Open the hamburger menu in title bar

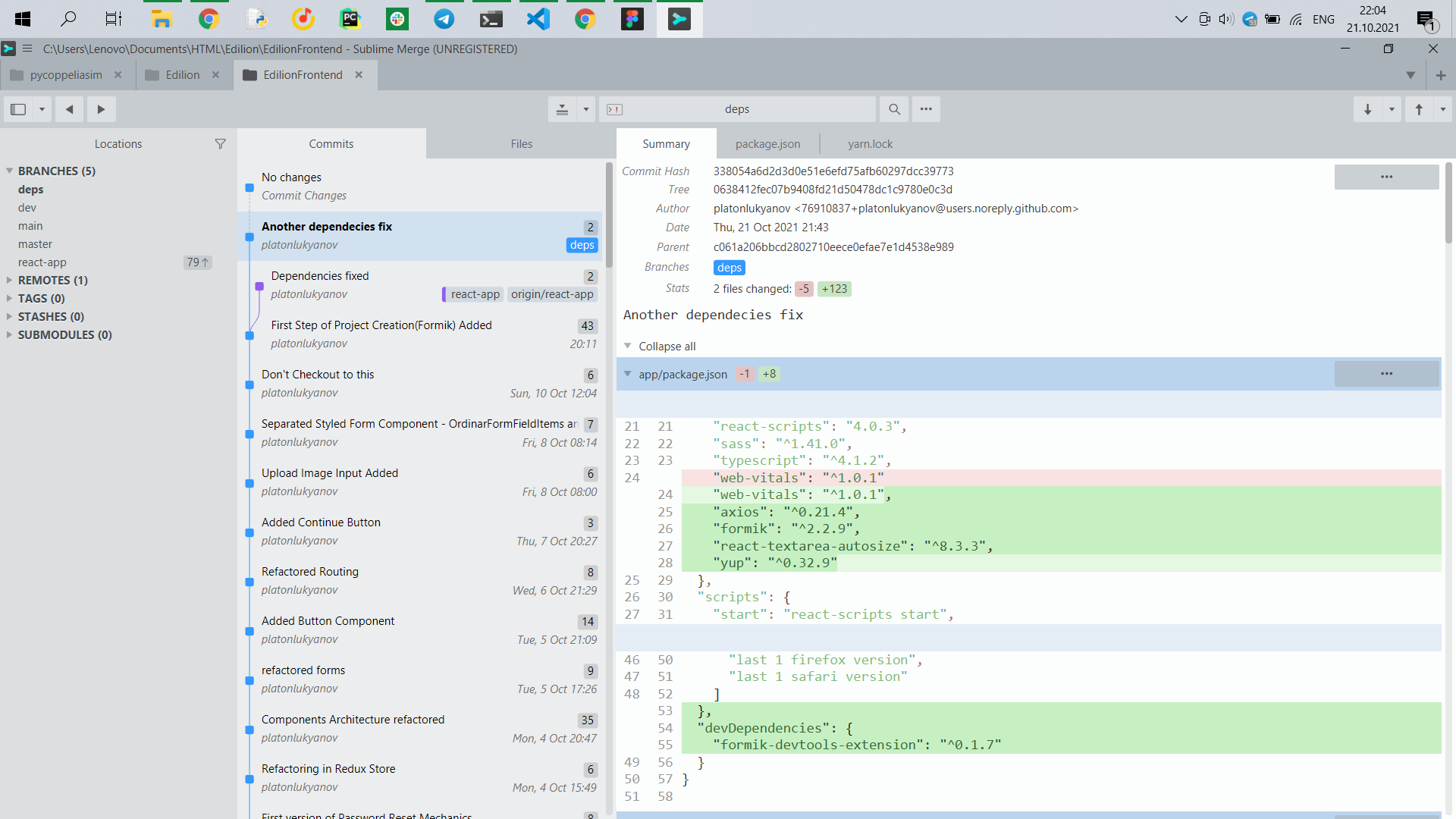pos(27,49)
